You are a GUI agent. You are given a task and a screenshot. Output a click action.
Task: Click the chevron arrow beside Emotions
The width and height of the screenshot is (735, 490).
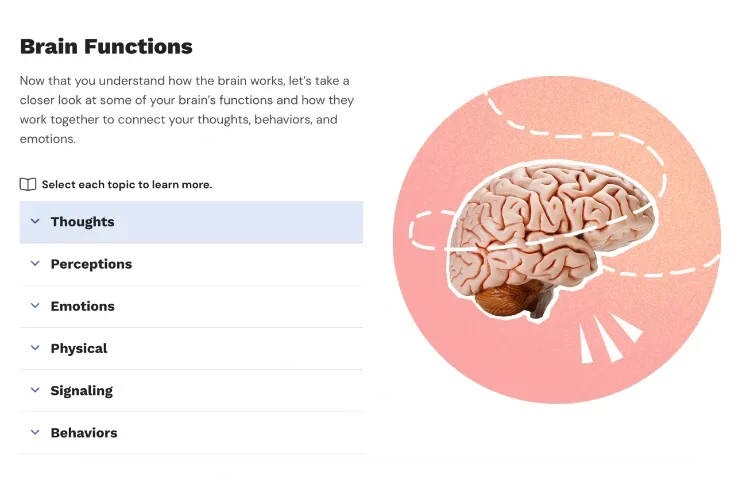35,306
